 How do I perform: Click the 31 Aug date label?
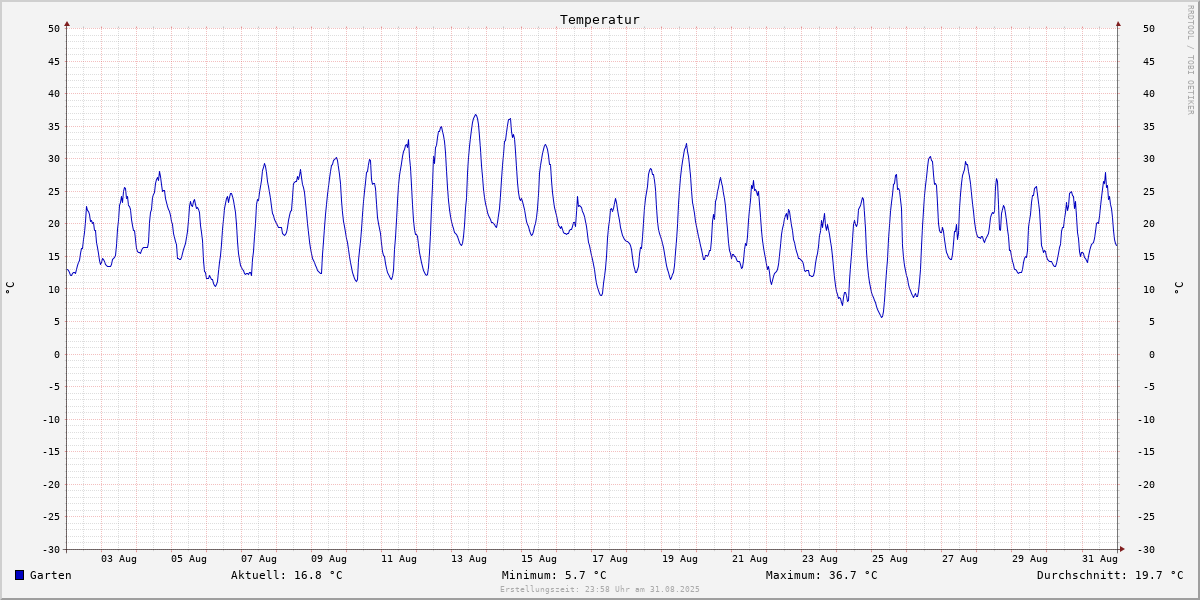tap(1099, 559)
